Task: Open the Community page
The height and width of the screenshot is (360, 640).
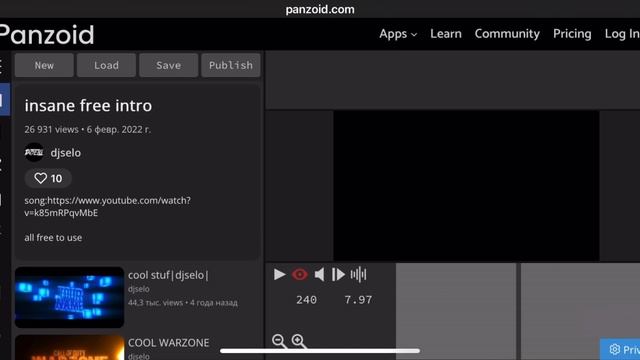Action: (x=507, y=33)
